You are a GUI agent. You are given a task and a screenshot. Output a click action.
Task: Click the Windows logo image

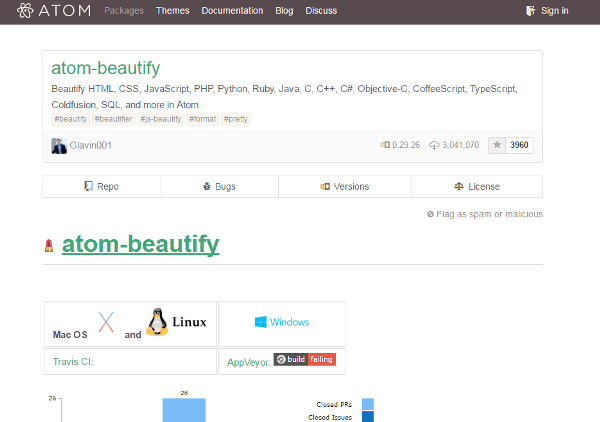click(x=282, y=322)
